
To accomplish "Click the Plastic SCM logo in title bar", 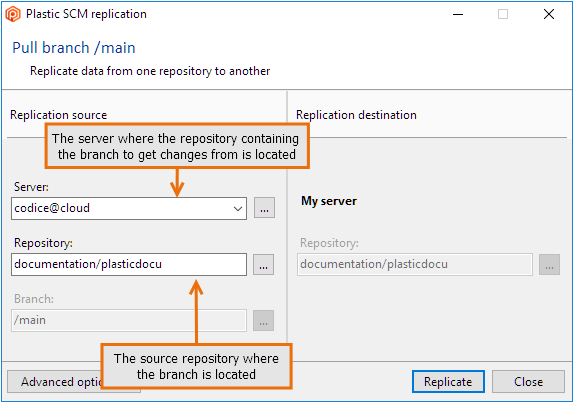I will pyautogui.click(x=13, y=14).
